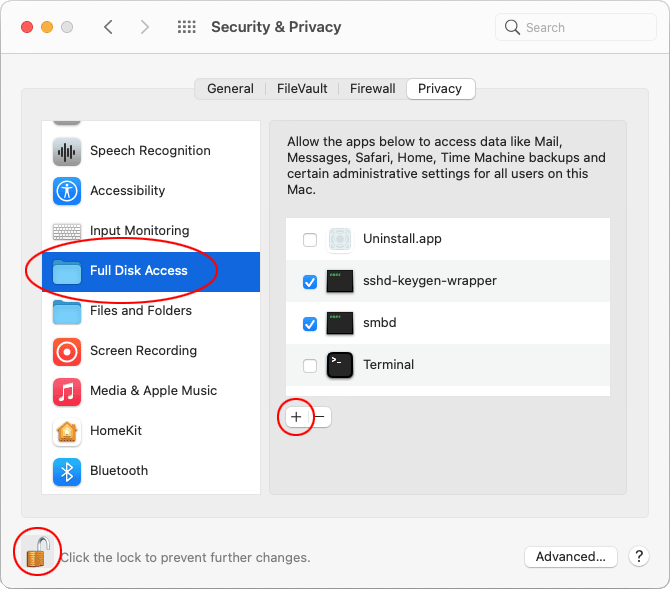Show all preferences grid icon
Screen dimensions: 670x589
187,27
